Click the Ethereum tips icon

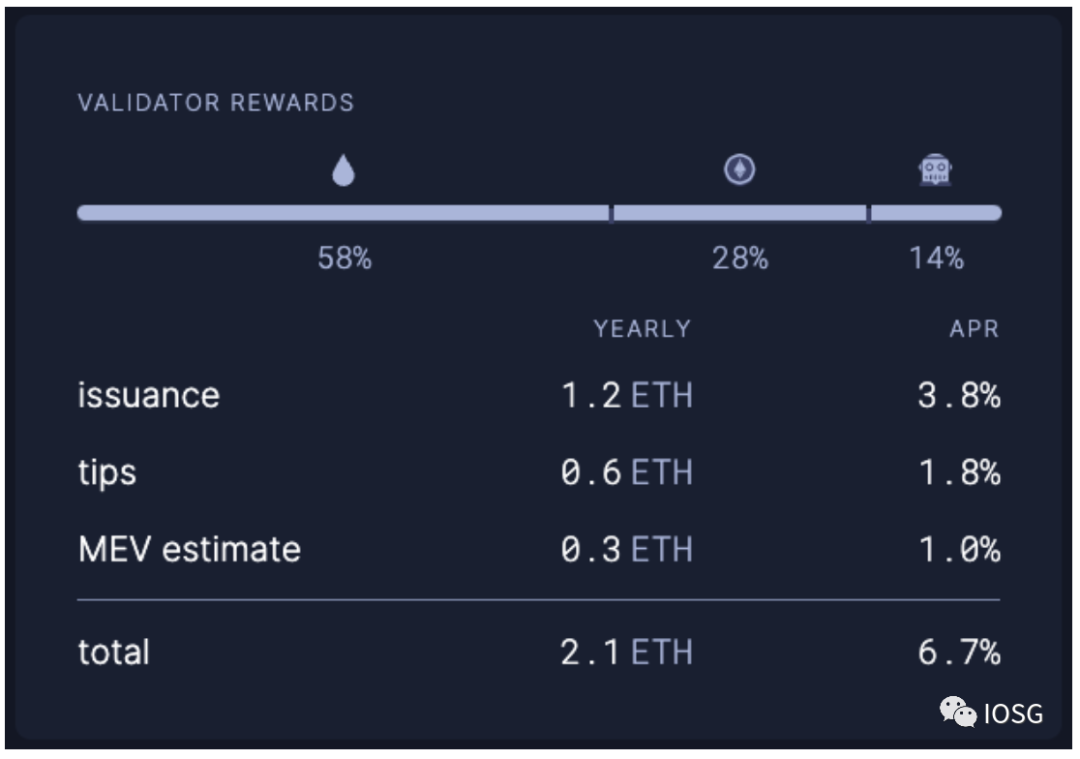point(740,170)
